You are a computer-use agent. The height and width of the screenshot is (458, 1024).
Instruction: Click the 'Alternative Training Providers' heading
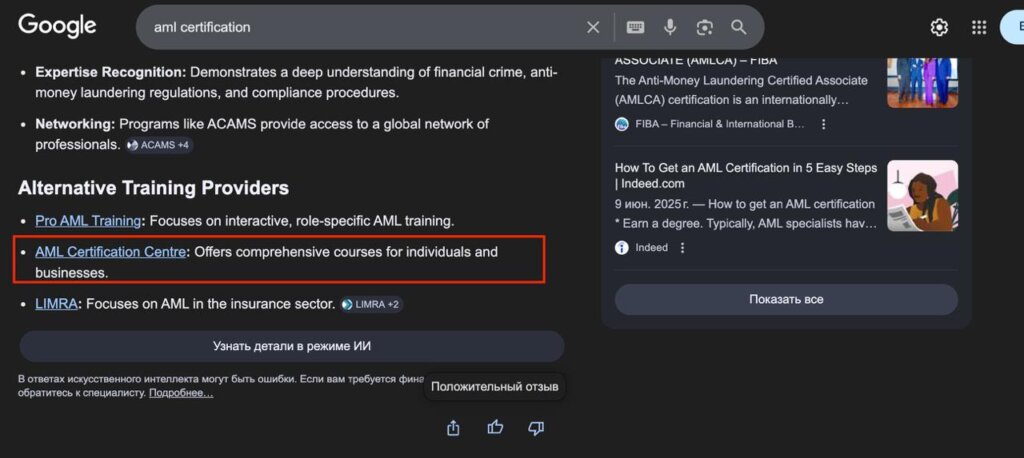tap(153, 188)
